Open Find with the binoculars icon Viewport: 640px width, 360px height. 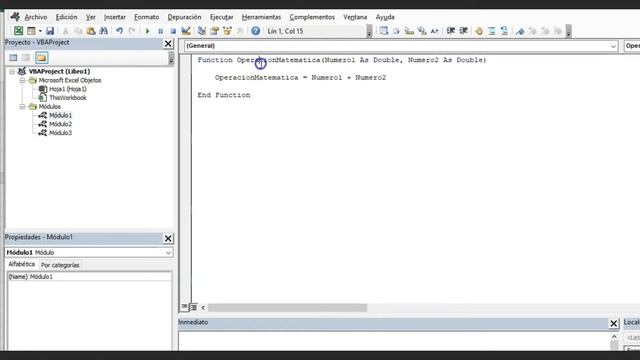(x=104, y=31)
